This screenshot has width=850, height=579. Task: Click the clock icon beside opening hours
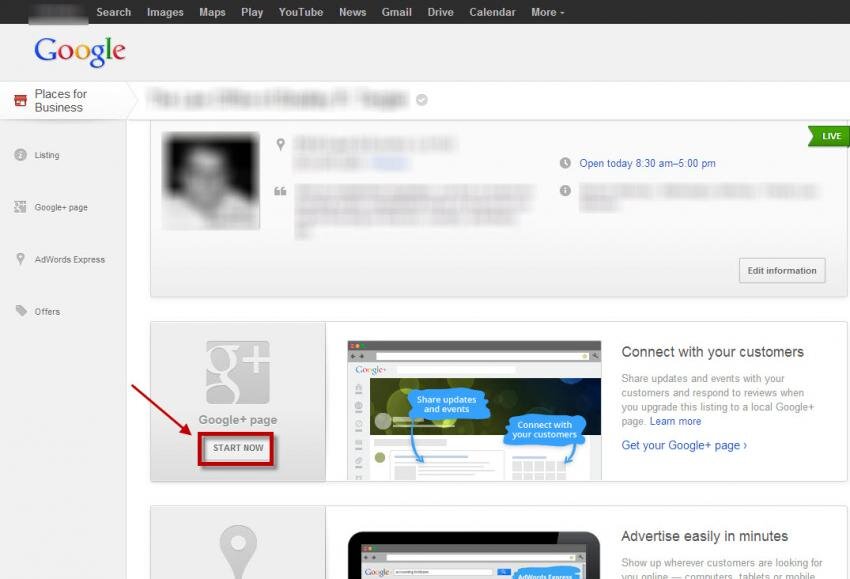(x=565, y=163)
